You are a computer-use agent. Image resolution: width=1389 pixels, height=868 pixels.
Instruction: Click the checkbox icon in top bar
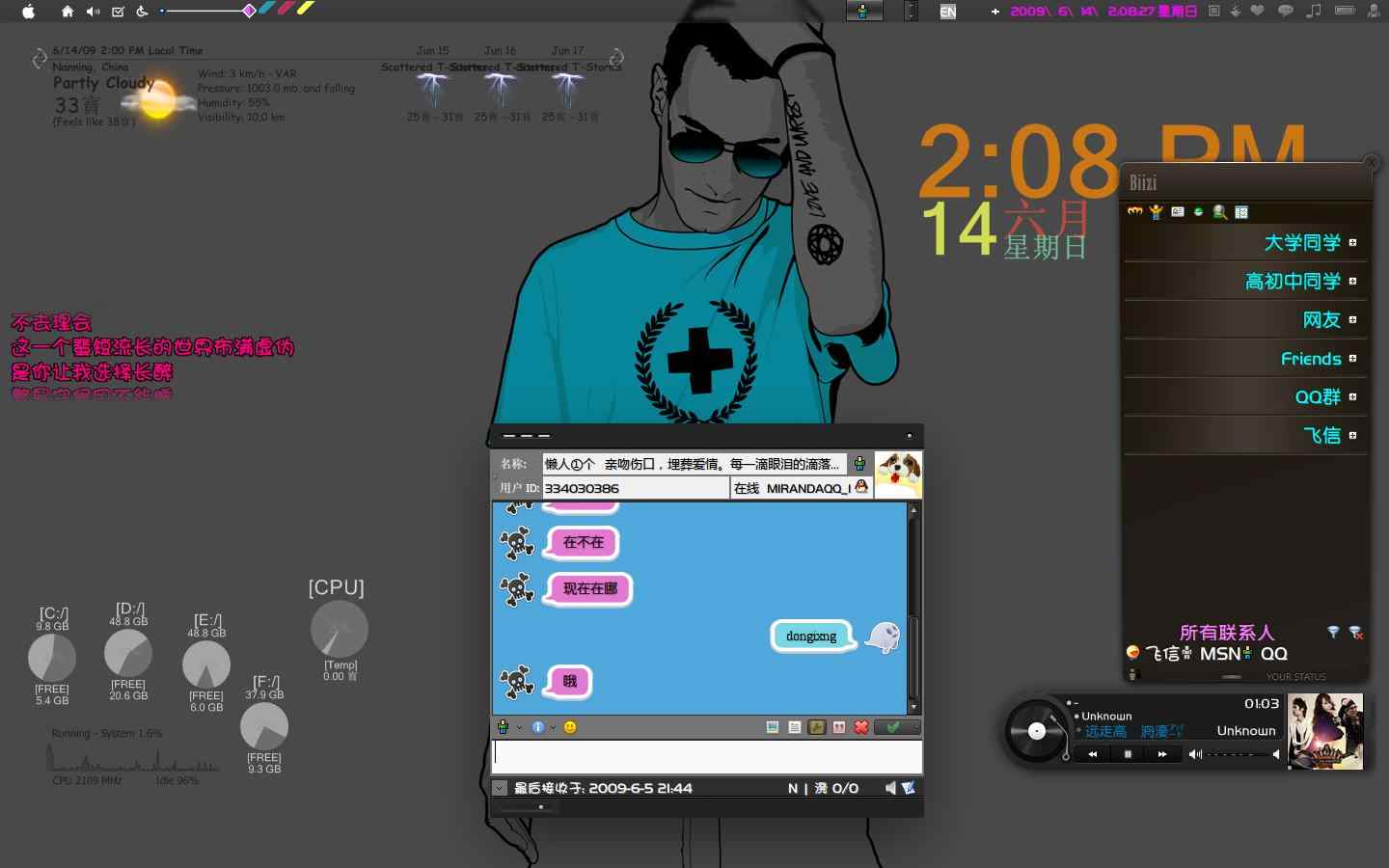(118, 12)
